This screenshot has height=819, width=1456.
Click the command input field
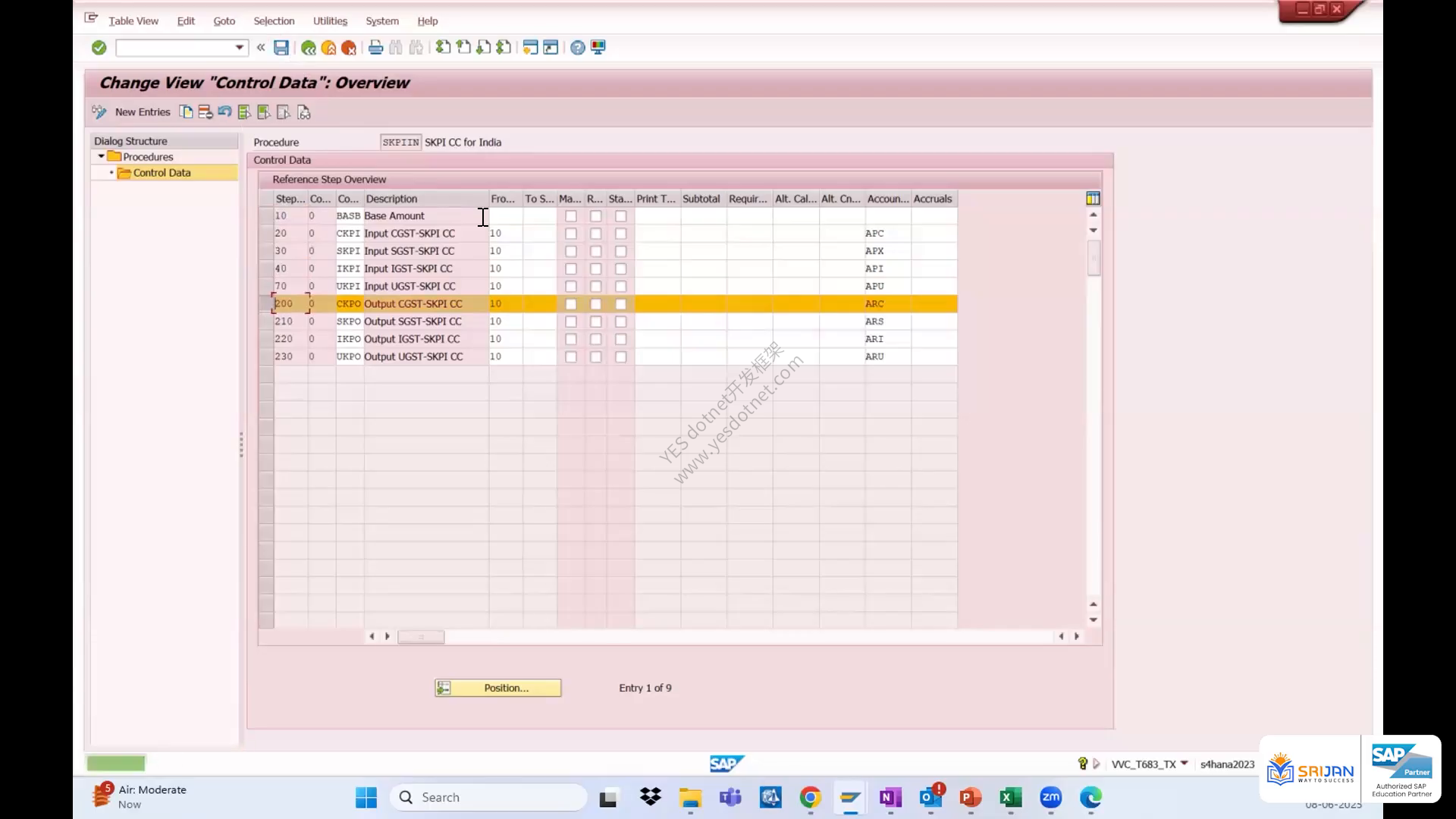point(175,48)
